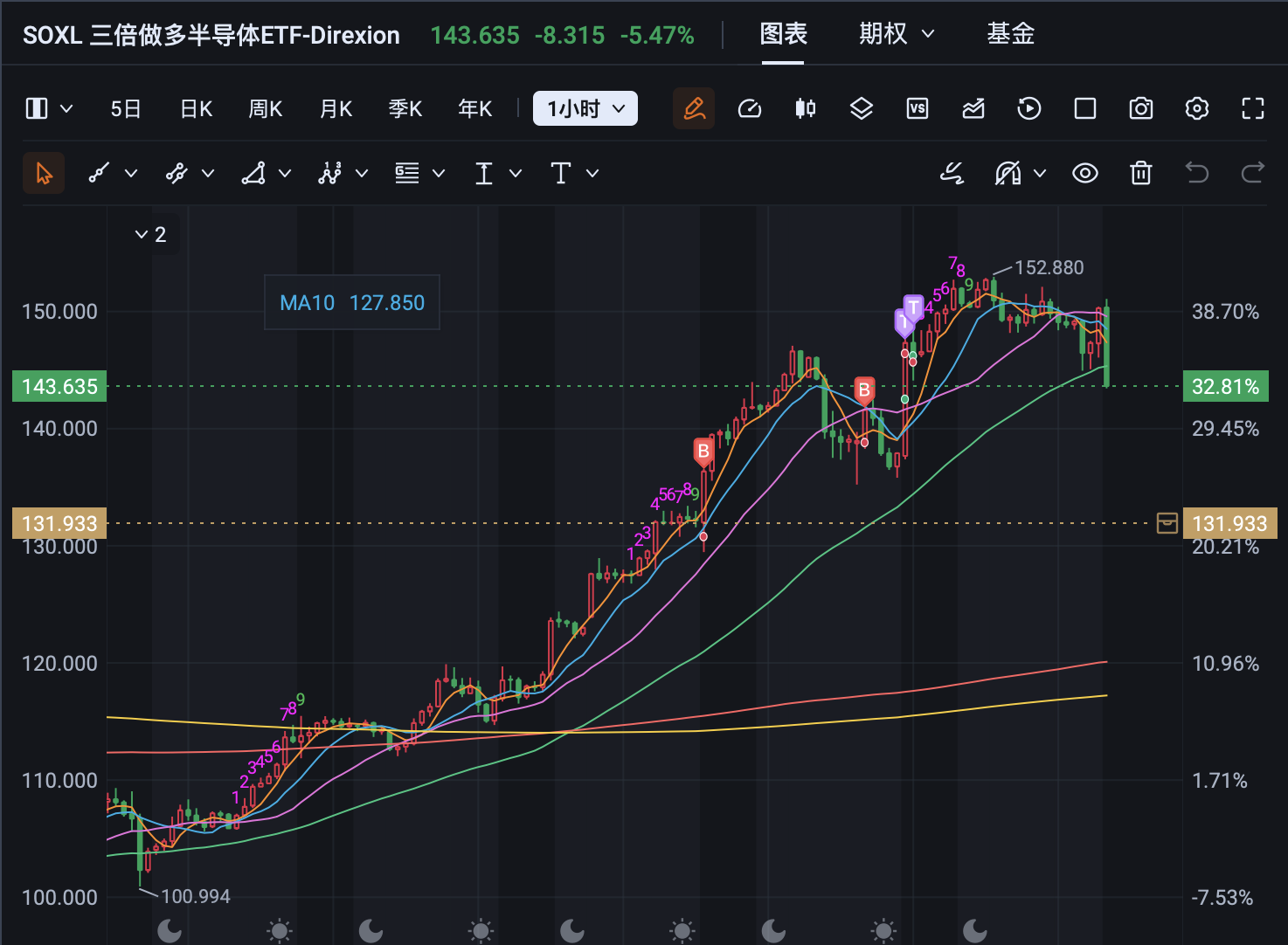
Task: Select the 日K timeframe
Action: click(x=196, y=108)
